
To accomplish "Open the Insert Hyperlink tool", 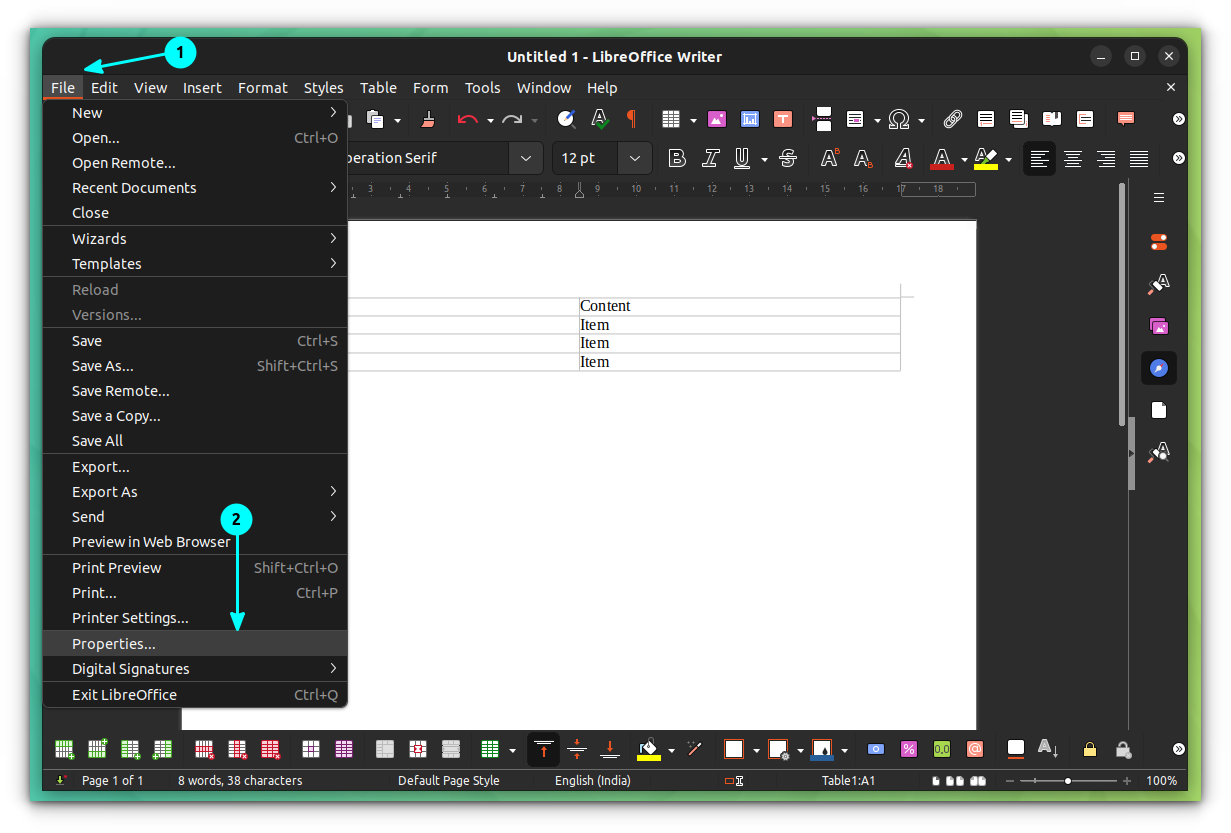I will pyautogui.click(x=953, y=120).
